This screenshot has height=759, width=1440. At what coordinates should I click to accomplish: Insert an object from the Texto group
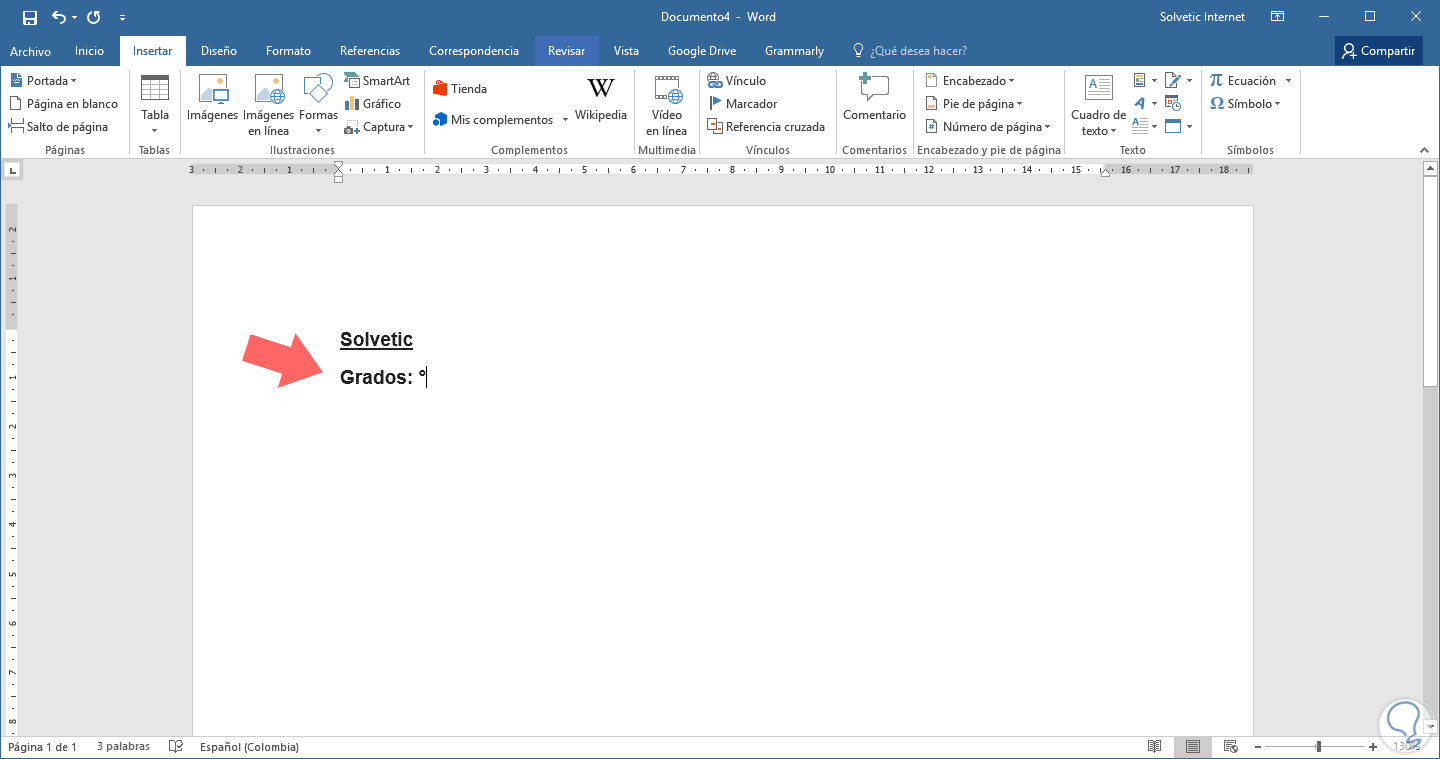click(x=1178, y=127)
